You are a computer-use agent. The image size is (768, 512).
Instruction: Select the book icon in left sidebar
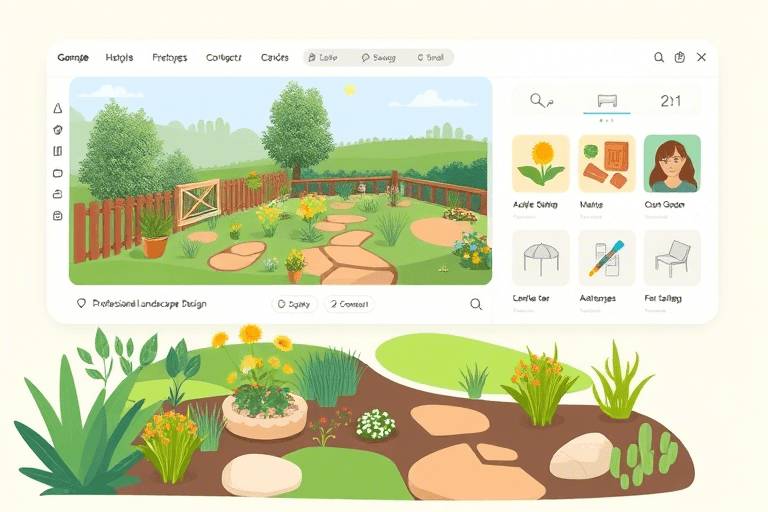[58, 151]
